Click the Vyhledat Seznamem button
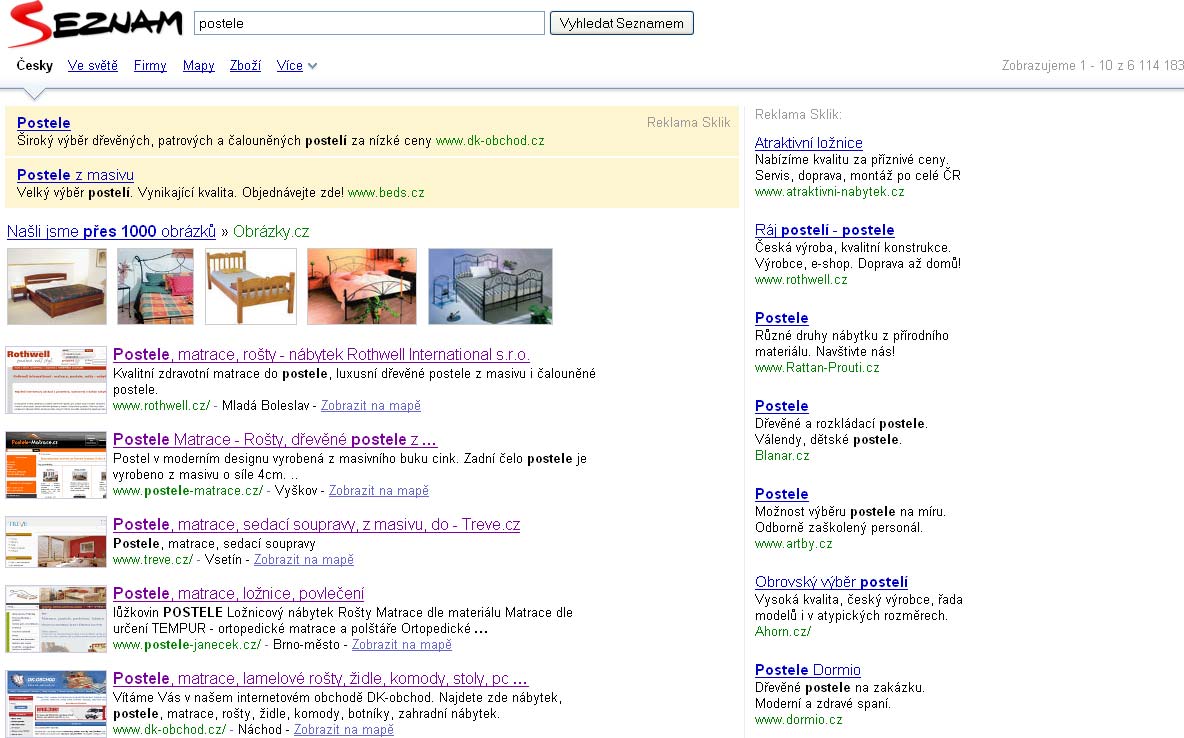This screenshot has height=738, width=1184. click(x=621, y=23)
